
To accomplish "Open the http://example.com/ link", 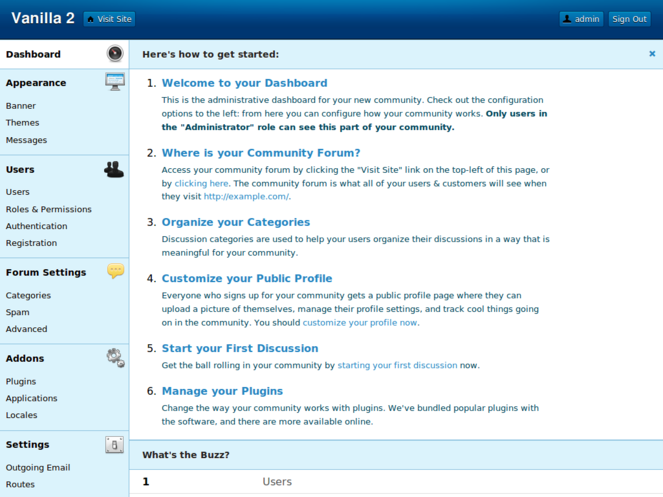I will [247, 197].
